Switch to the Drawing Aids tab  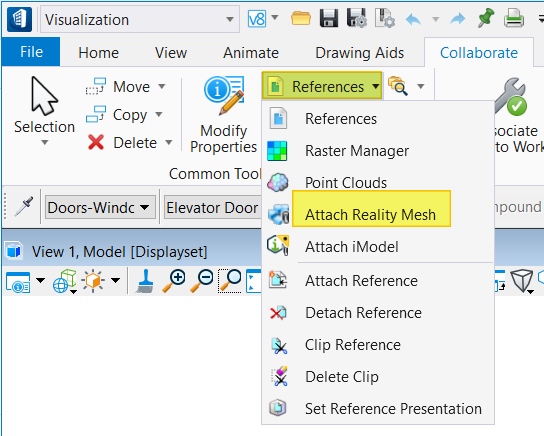coord(360,53)
